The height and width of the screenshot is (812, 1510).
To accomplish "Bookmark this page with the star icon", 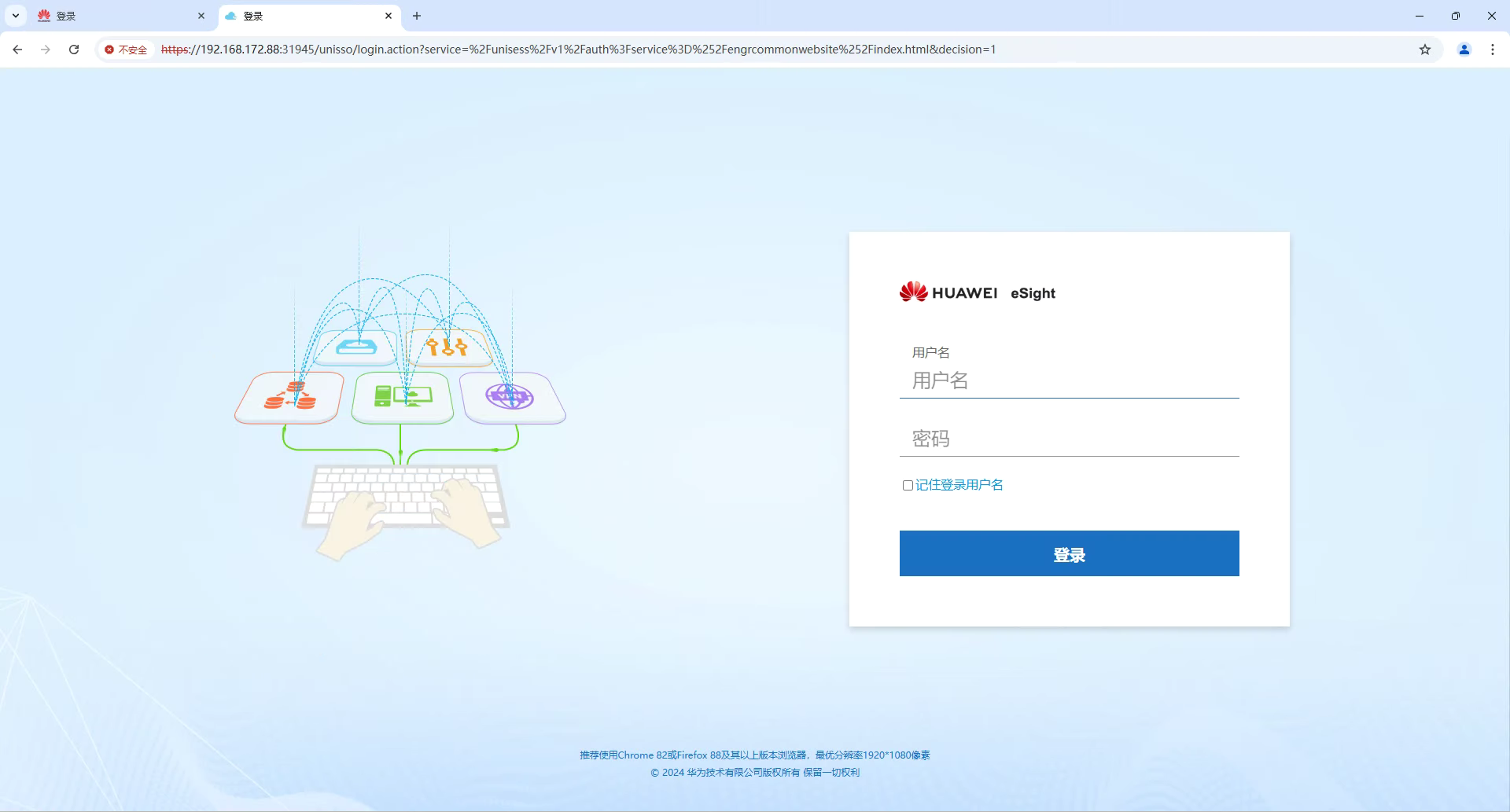I will (1424, 50).
